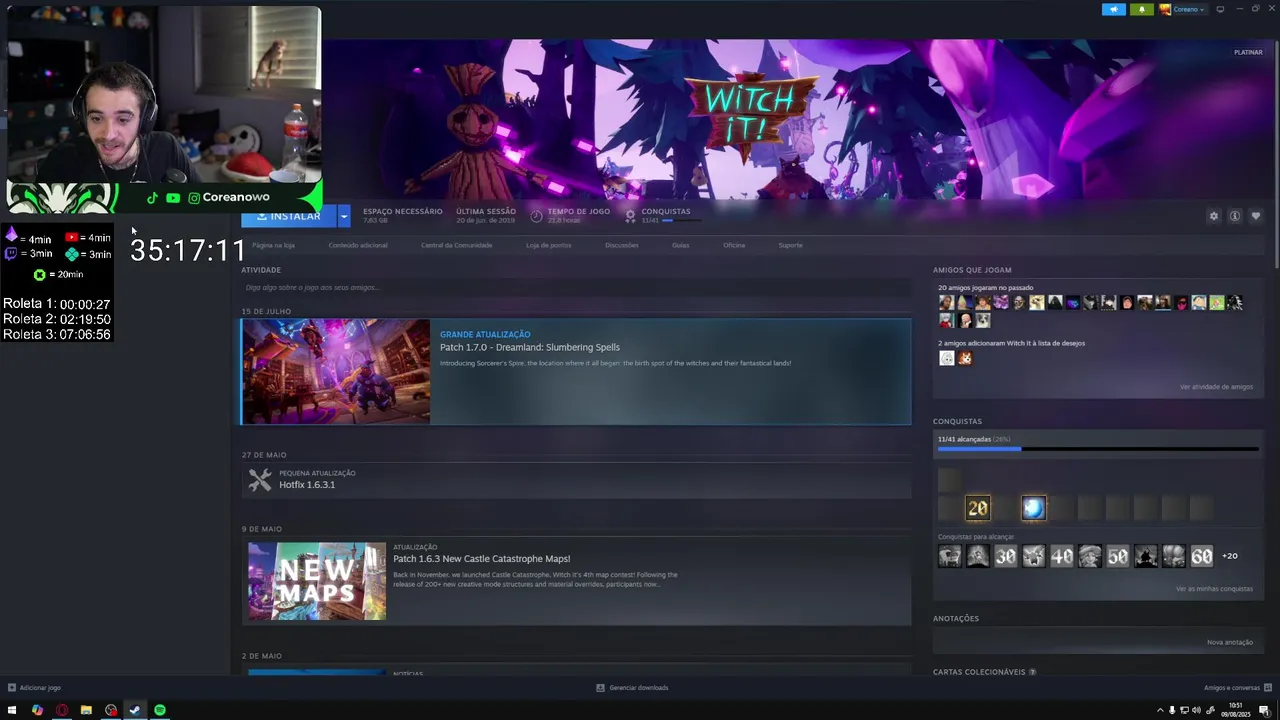Add Witch It to favorites heart icon
The height and width of the screenshot is (720, 1280).
1256,216
